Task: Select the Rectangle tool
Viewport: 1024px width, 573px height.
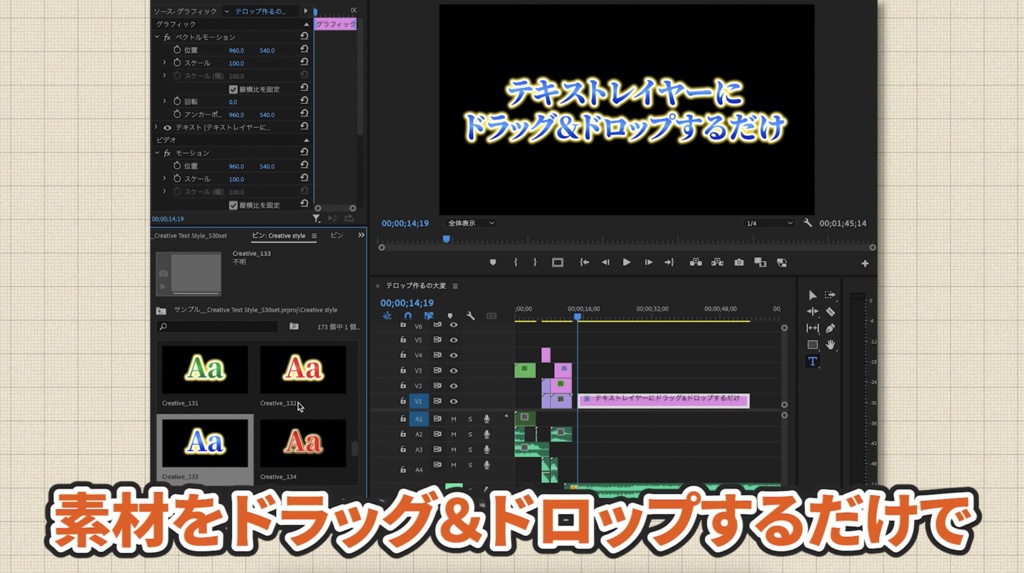Action: [x=812, y=344]
